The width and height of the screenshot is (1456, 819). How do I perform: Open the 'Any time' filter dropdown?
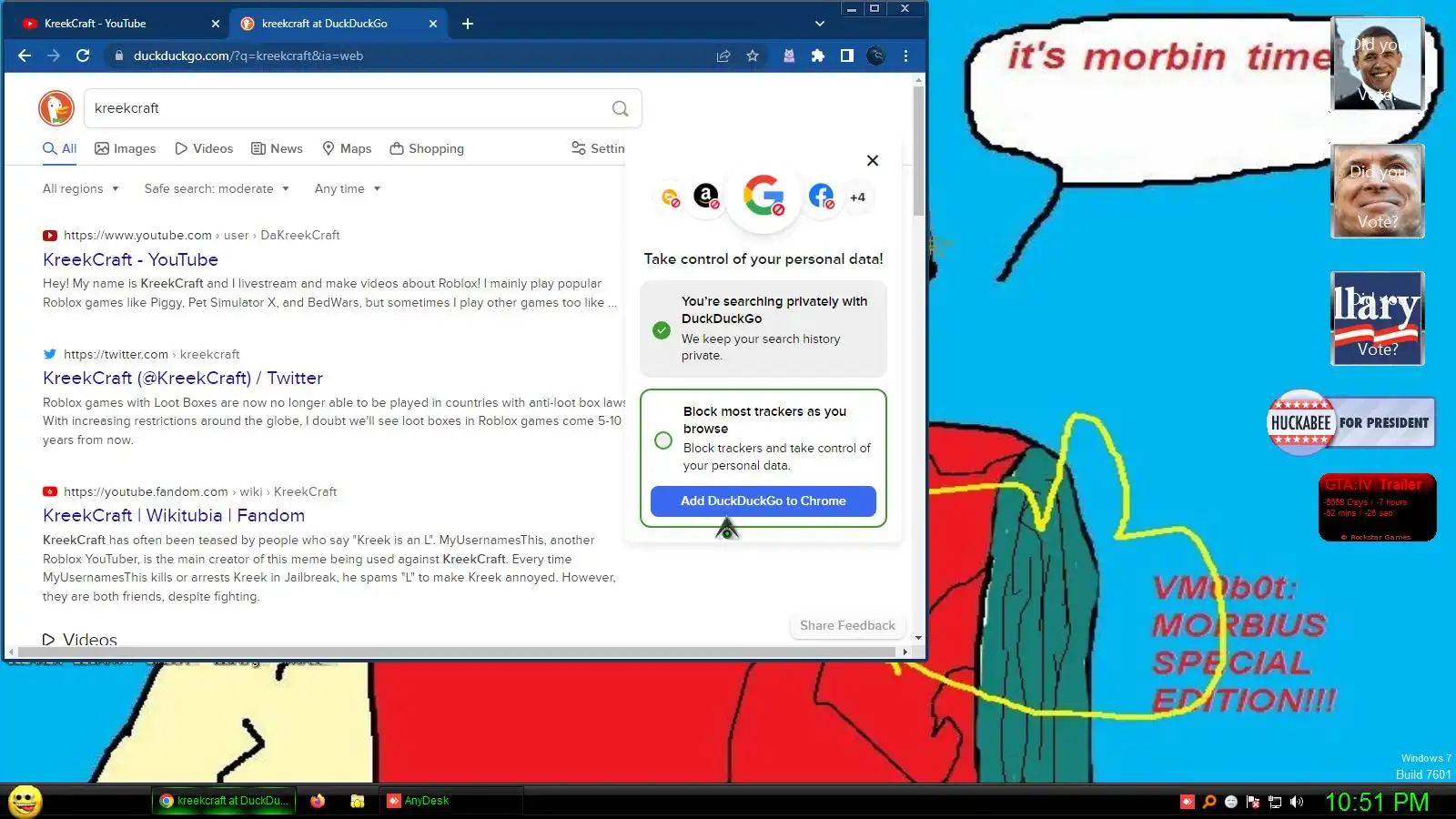click(348, 188)
